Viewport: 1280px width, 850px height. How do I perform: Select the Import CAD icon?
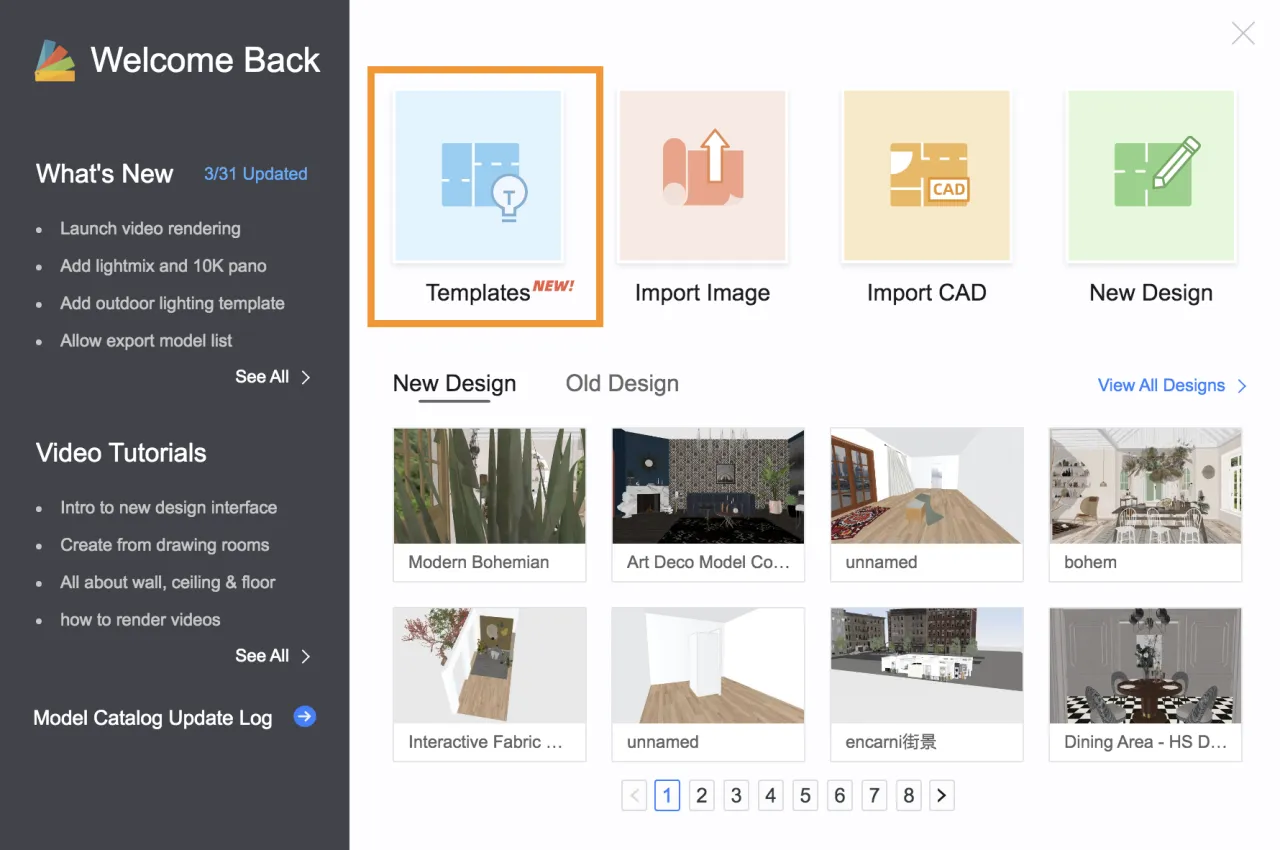click(x=927, y=176)
